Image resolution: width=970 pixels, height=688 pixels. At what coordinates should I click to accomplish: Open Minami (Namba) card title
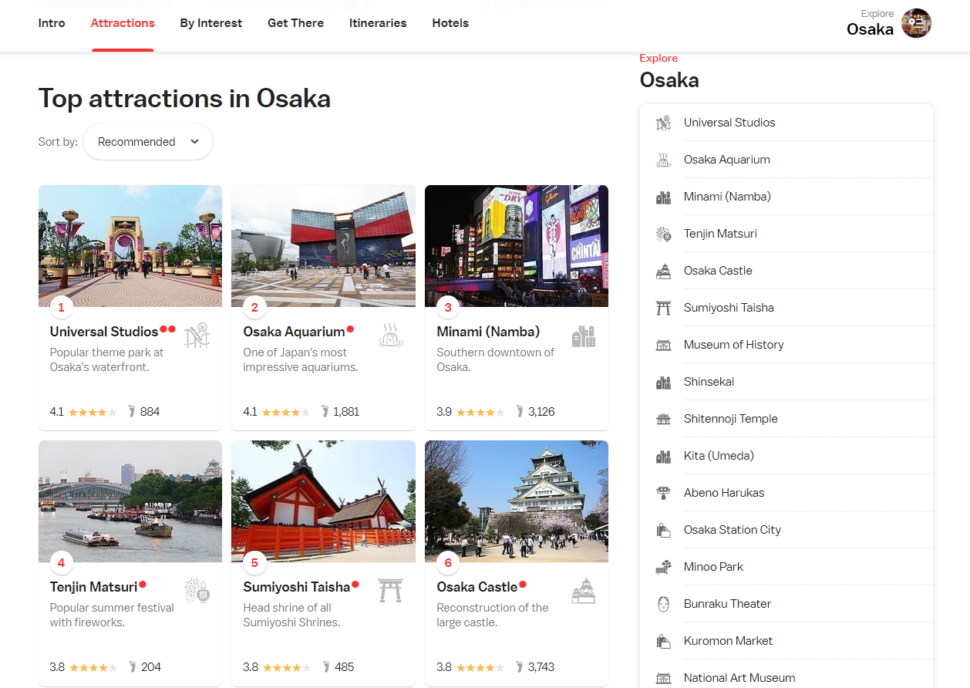(x=488, y=332)
